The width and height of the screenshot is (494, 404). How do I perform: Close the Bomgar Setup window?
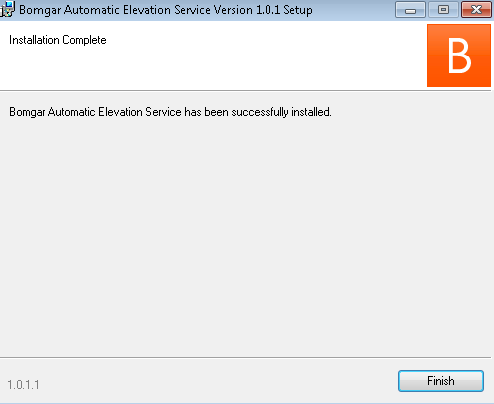[x=476, y=10]
